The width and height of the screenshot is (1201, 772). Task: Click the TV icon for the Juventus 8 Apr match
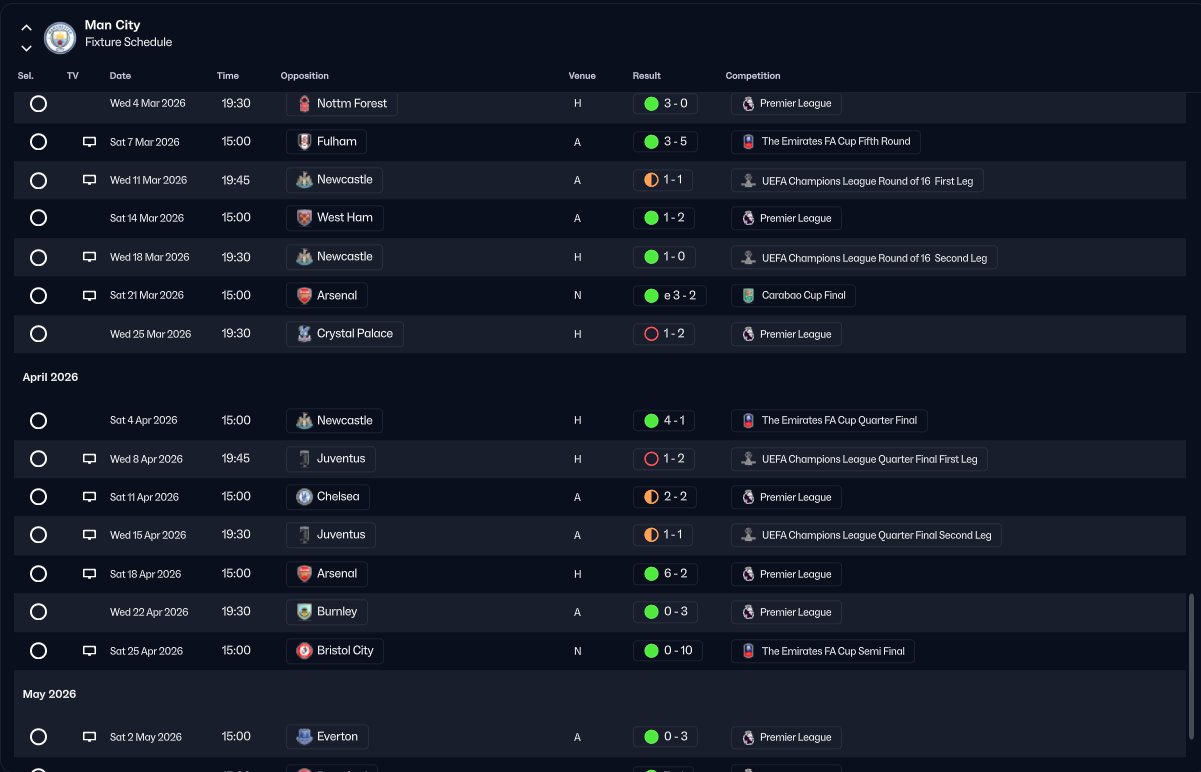pyautogui.click(x=89, y=459)
